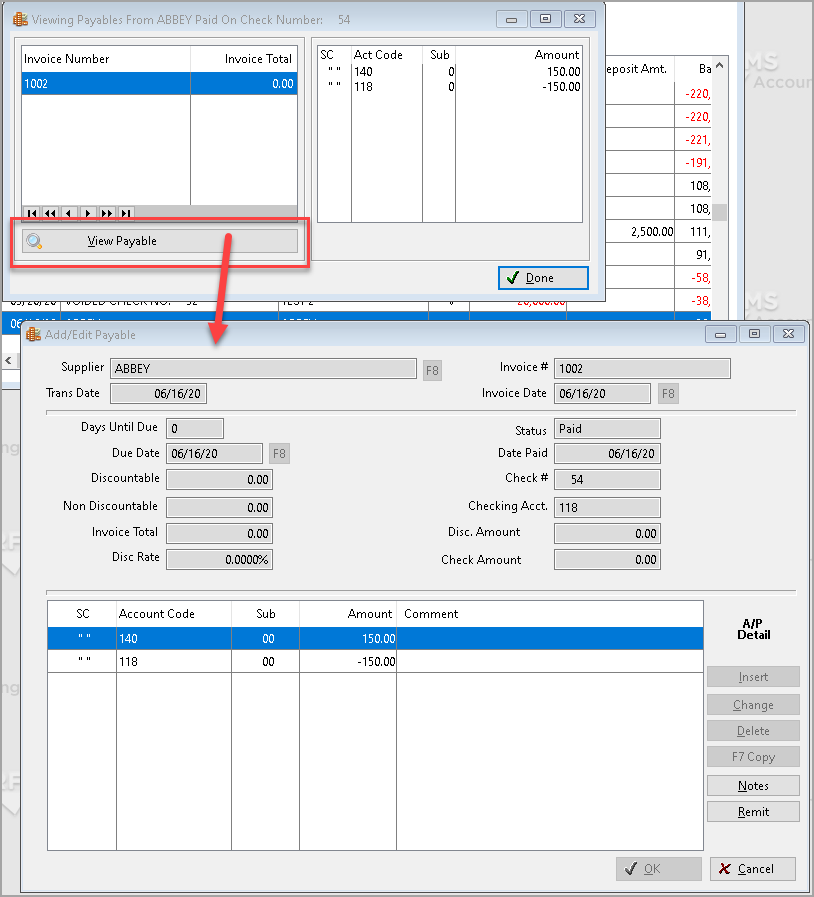The width and height of the screenshot is (814, 897).
Task: Click the next record arrow icon
Action: pyautogui.click(x=87, y=213)
